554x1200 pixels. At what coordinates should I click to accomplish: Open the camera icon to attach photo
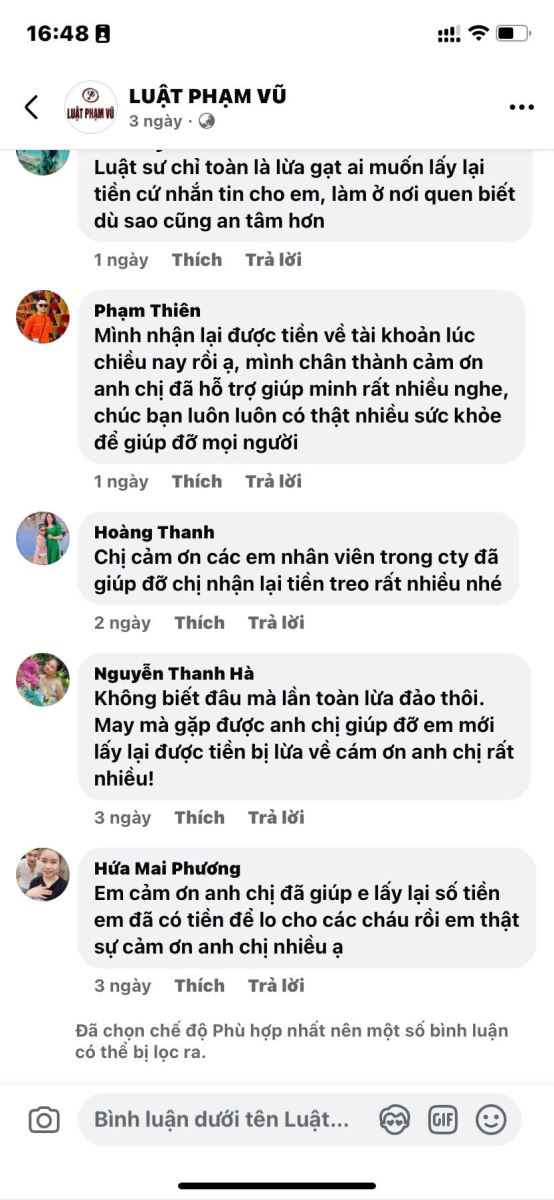click(43, 1120)
